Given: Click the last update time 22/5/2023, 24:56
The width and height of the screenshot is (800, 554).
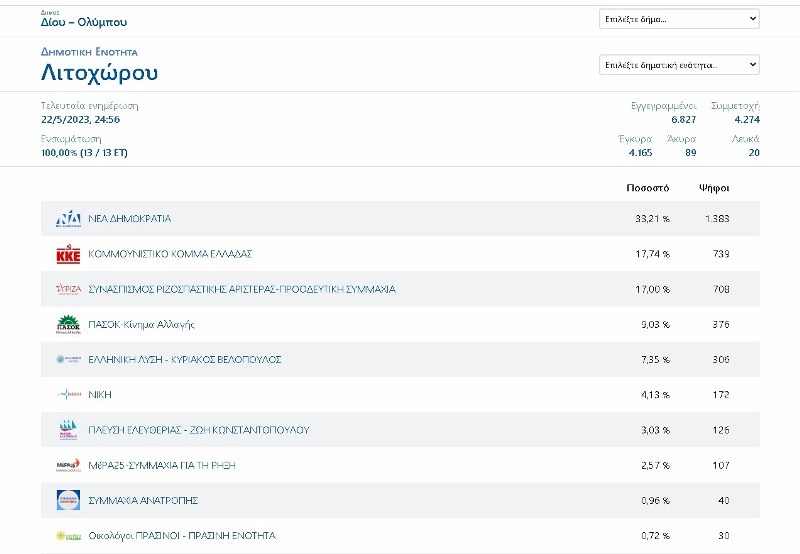Looking at the screenshot, I should pyautogui.click(x=81, y=119).
